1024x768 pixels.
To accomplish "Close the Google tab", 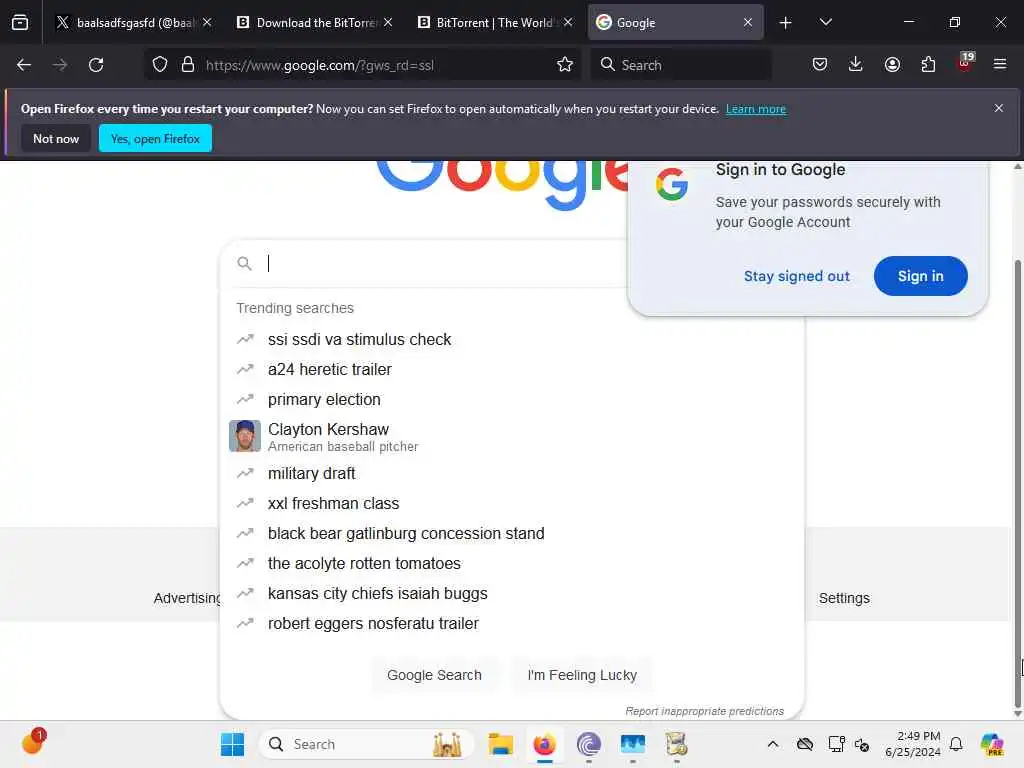I will point(748,23).
